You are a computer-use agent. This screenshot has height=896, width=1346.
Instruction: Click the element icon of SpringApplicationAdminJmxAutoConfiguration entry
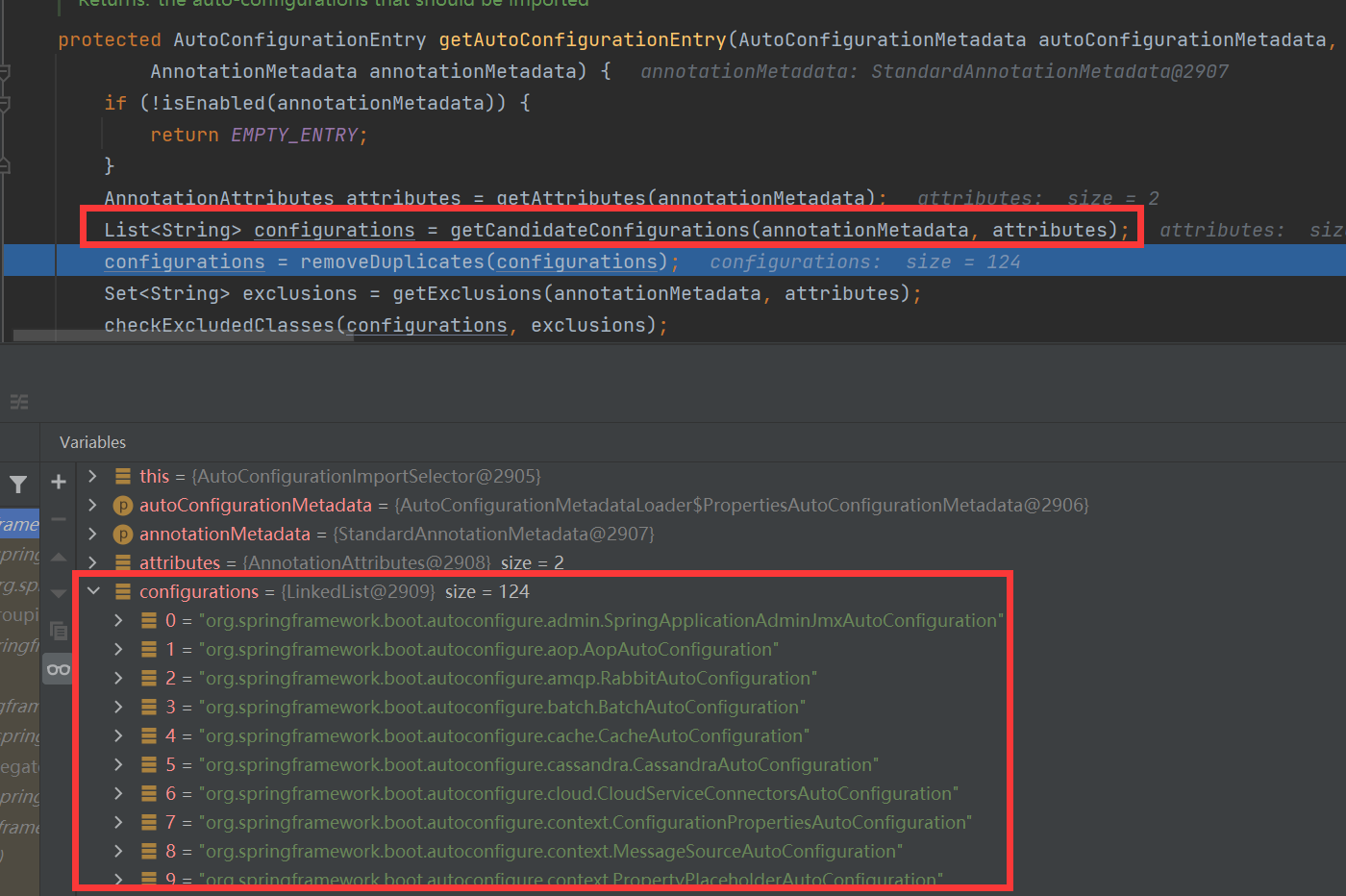tap(149, 621)
